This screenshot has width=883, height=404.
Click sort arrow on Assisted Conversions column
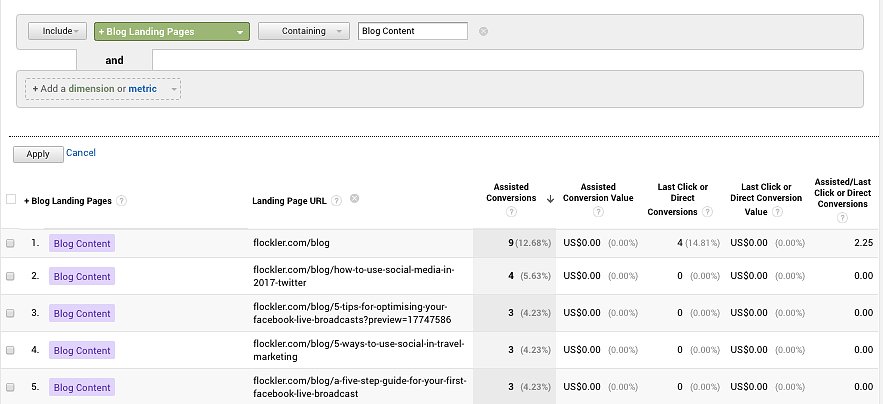[550, 199]
